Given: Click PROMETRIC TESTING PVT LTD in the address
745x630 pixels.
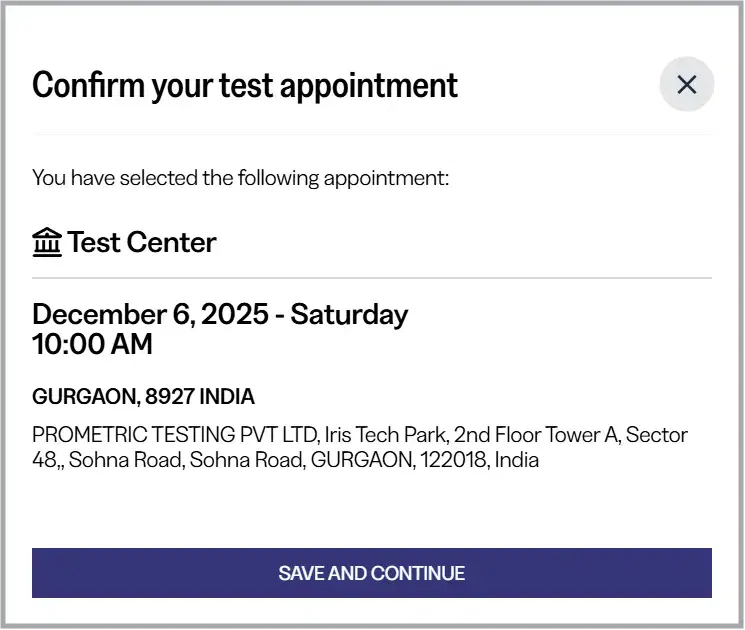Looking at the screenshot, I should pos(176,435).
